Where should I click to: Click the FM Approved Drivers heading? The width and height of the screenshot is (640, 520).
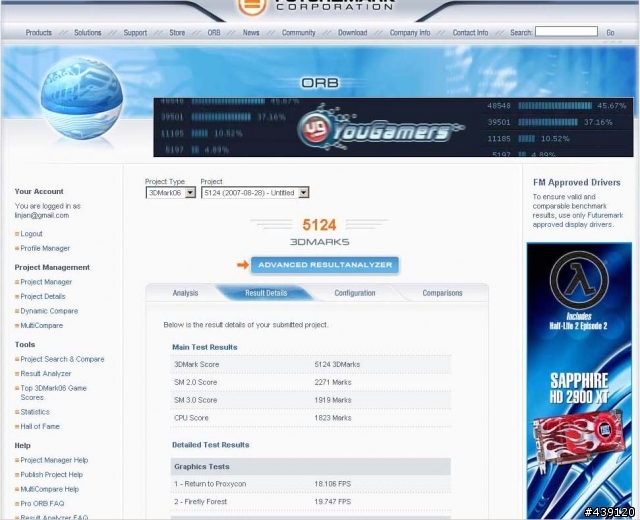577,182
